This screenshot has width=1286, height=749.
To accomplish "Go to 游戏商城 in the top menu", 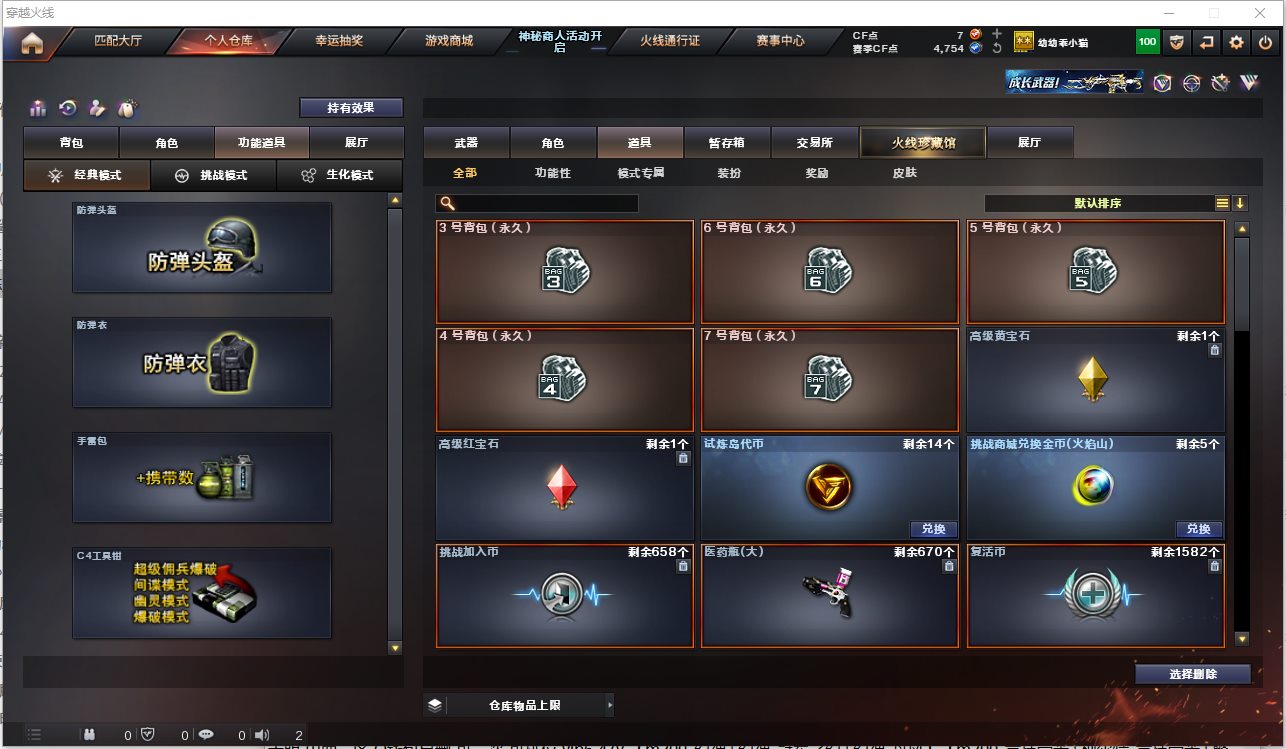I will [x=449, y=41].
